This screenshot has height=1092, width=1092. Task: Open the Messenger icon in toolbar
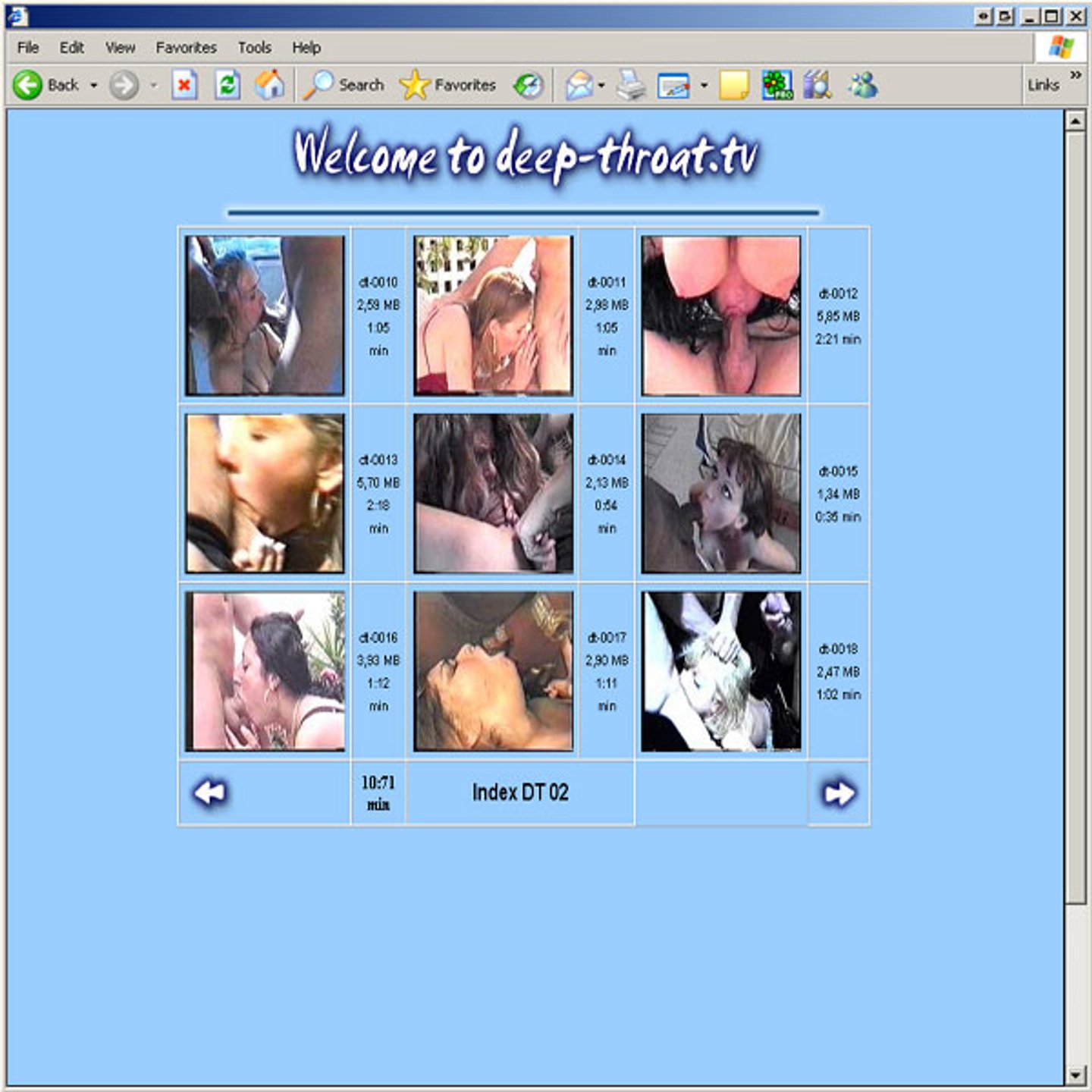point(863,85)
